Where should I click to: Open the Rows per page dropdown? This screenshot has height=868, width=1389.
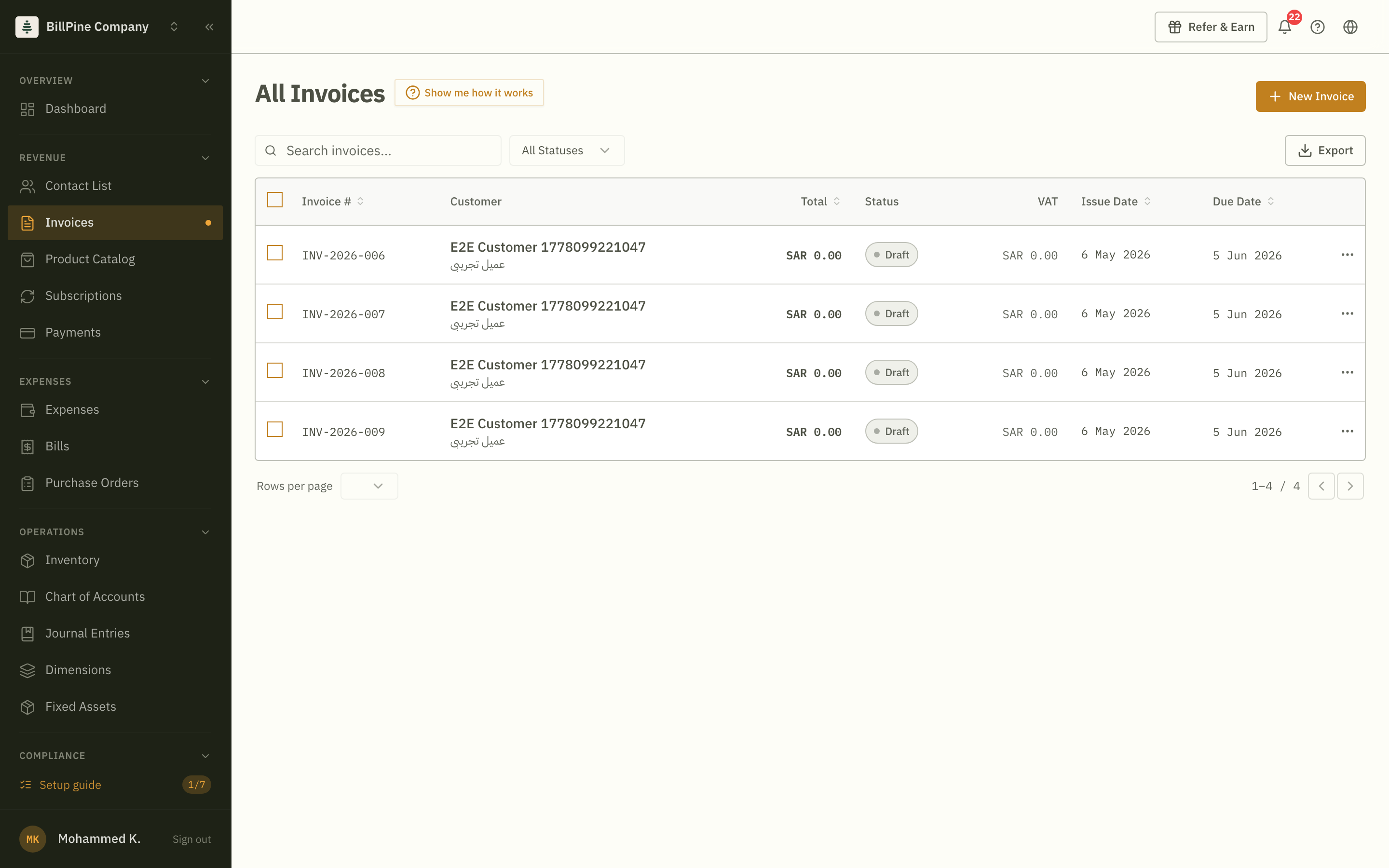(x=369, y=486)
